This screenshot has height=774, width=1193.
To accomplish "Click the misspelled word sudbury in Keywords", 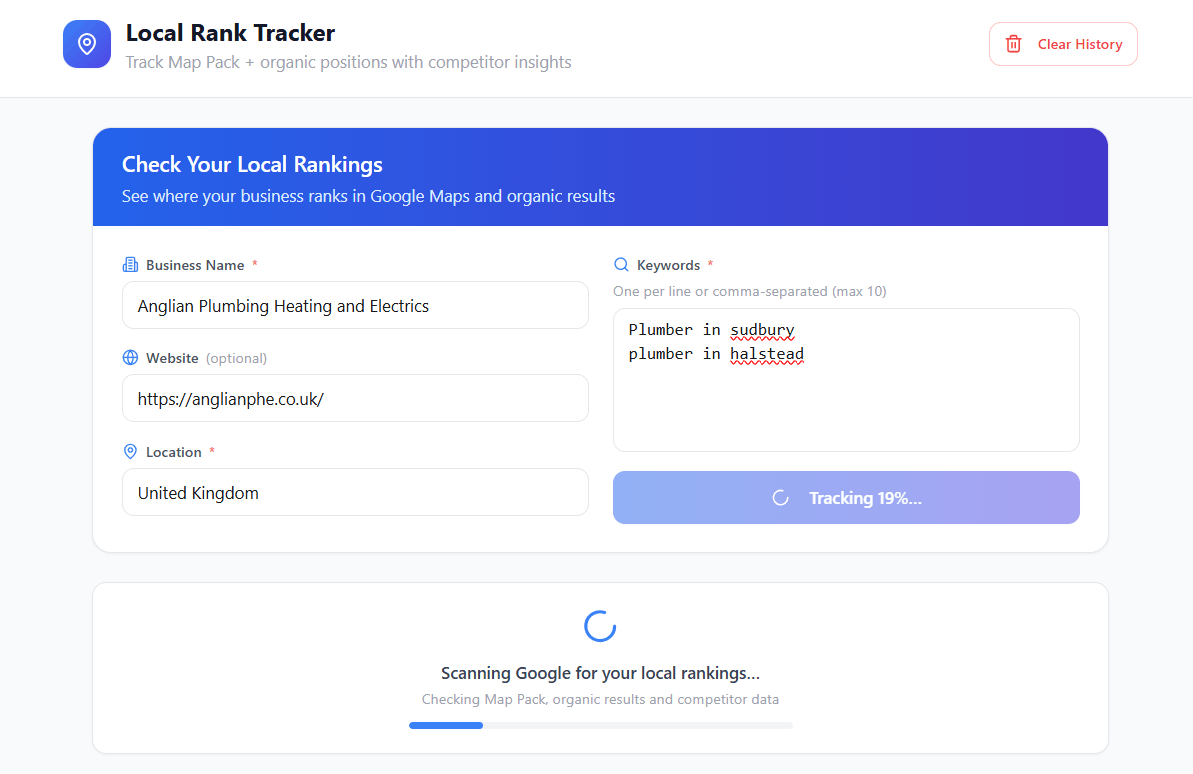I will coord(762,329).
